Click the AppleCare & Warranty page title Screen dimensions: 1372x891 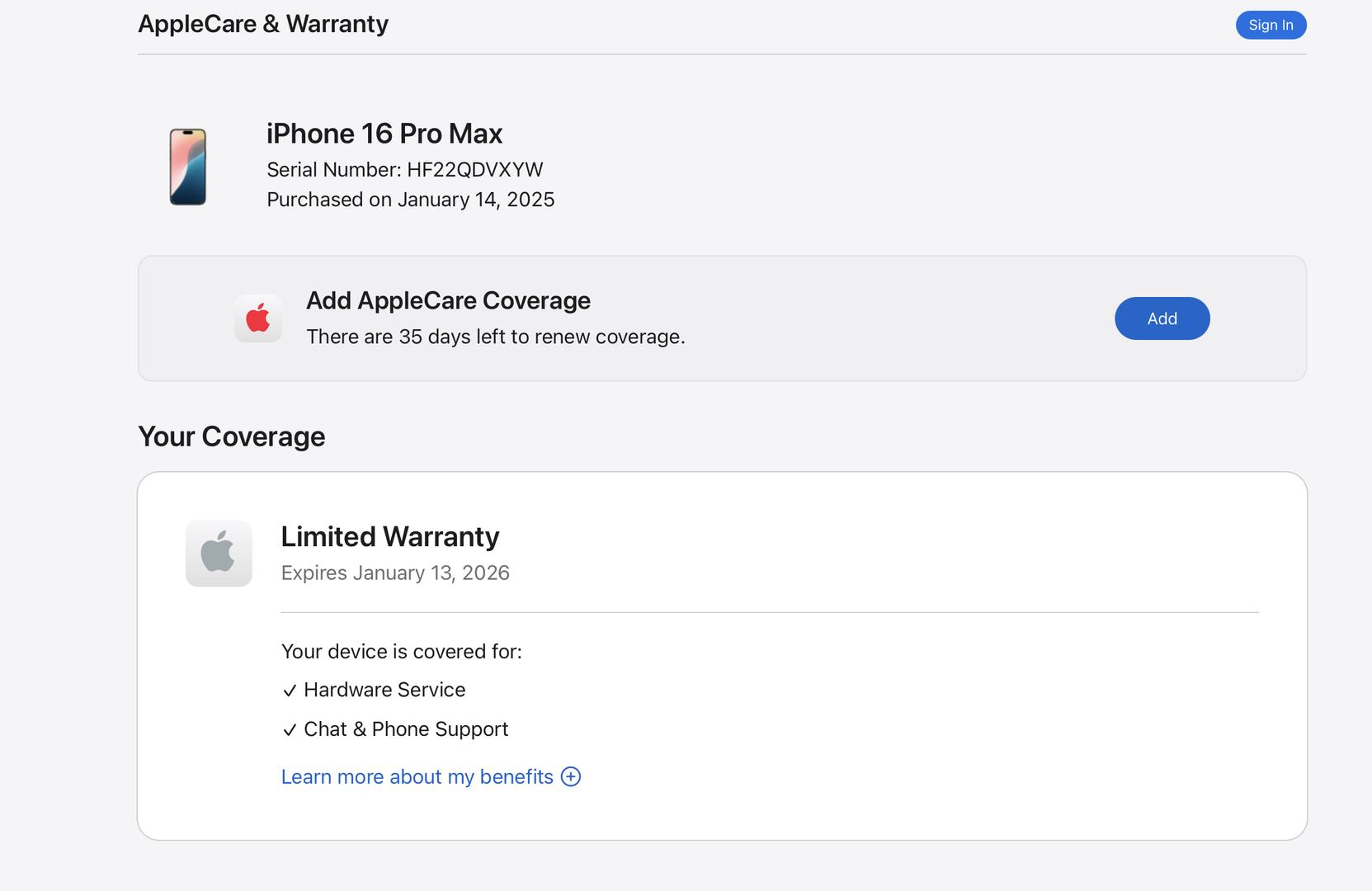tap(263, 24)
